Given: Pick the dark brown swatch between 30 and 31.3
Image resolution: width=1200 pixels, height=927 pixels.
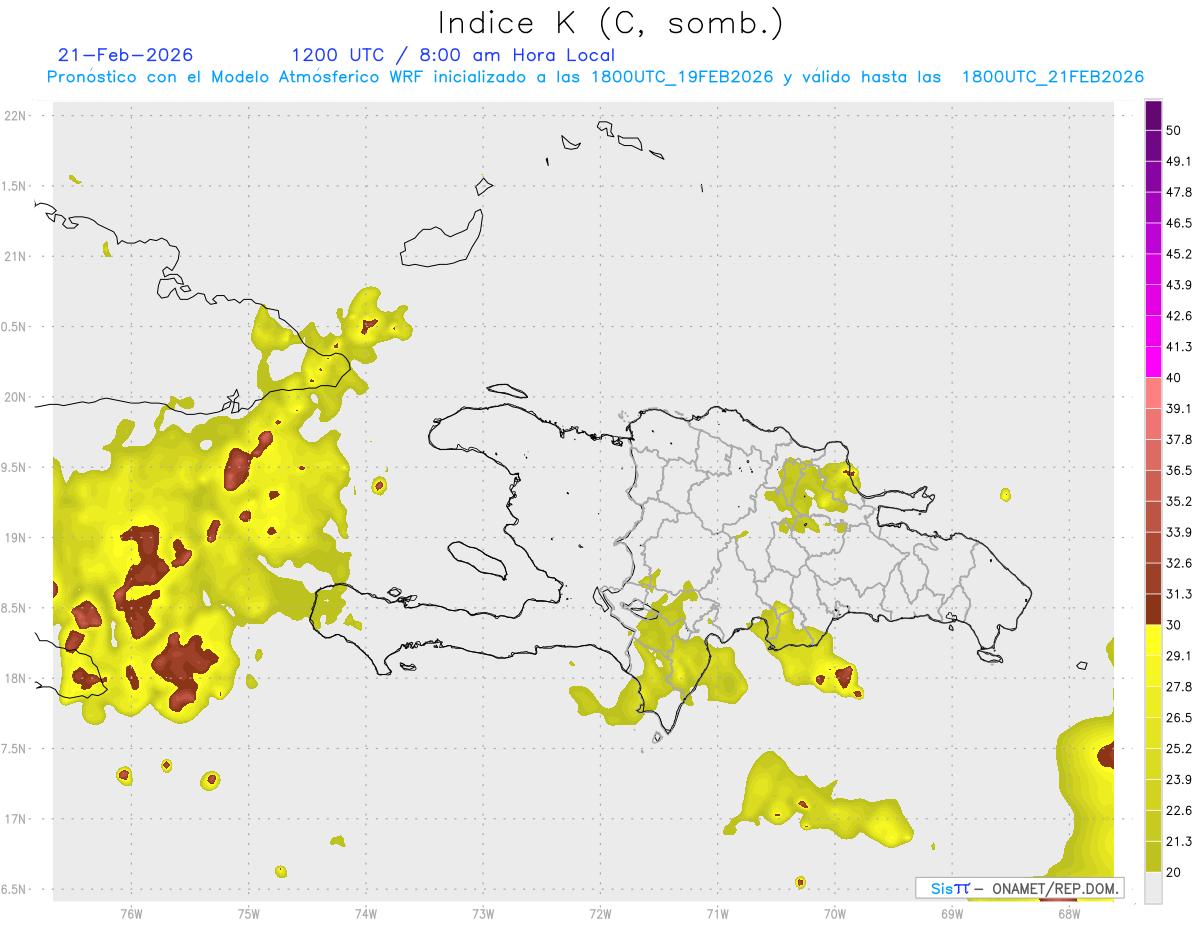Looking at the screenshot, I should 1153,609.
